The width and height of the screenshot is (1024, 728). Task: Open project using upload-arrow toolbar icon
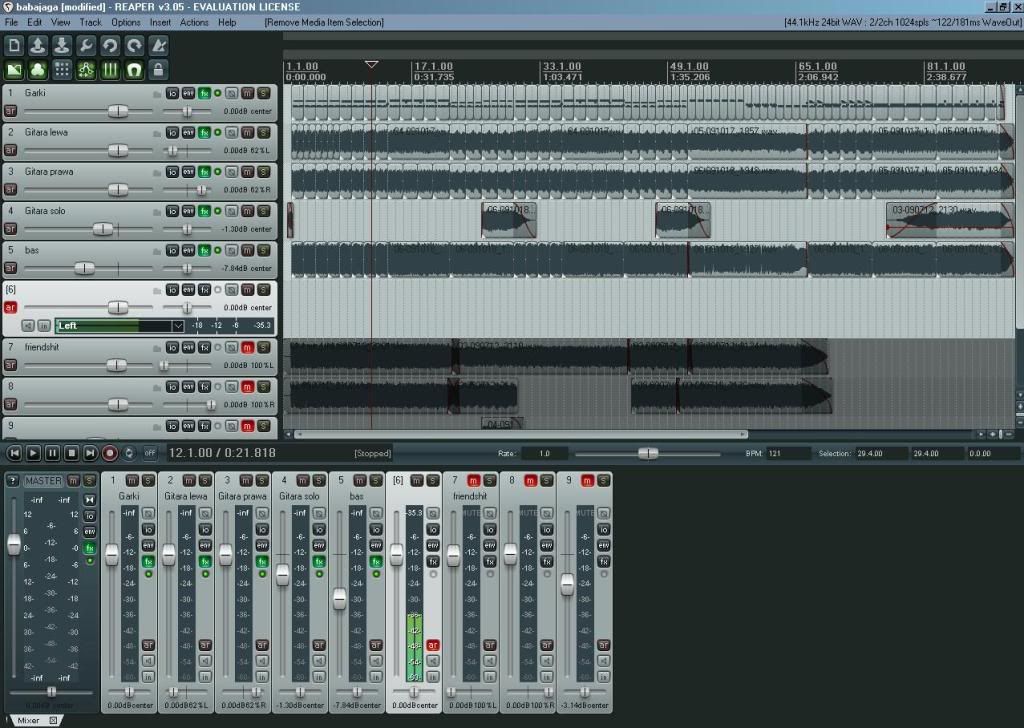[38, 46]
